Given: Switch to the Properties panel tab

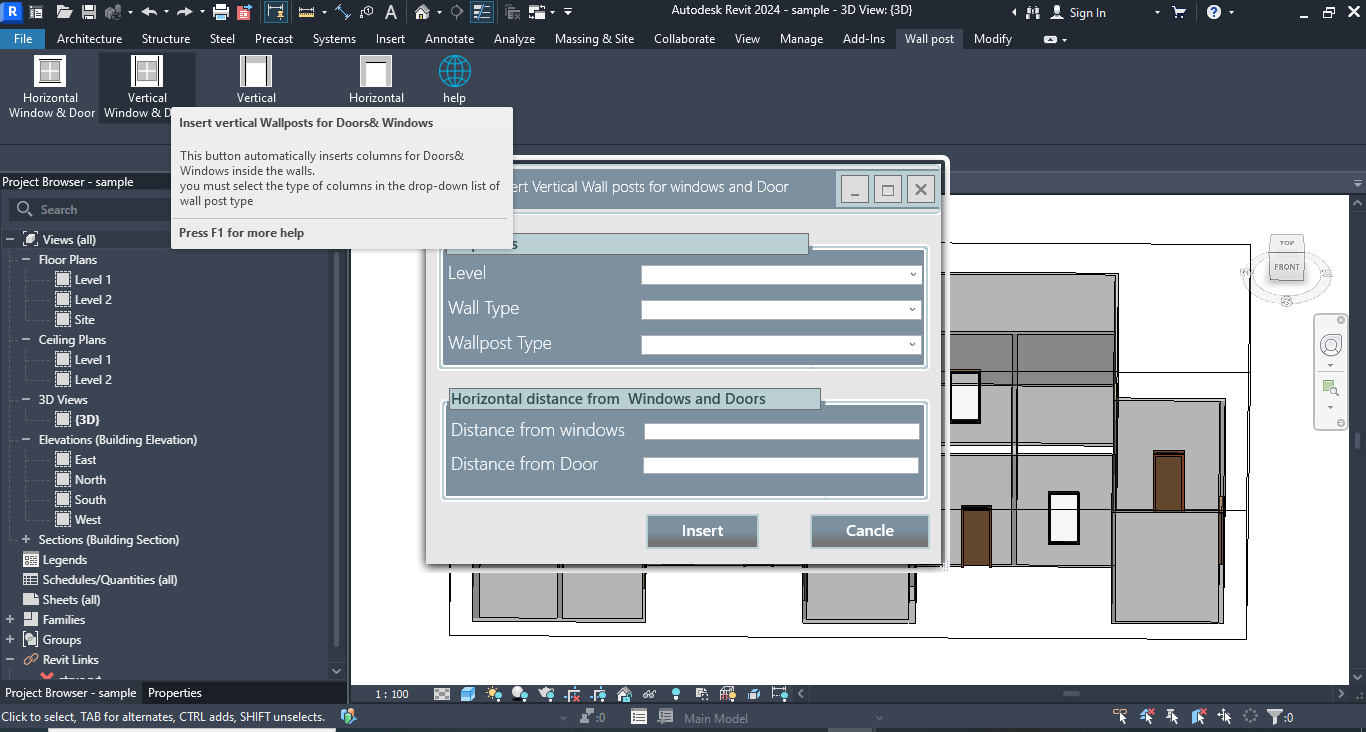Looking at the screenshot, I should (x=175, y=693).
